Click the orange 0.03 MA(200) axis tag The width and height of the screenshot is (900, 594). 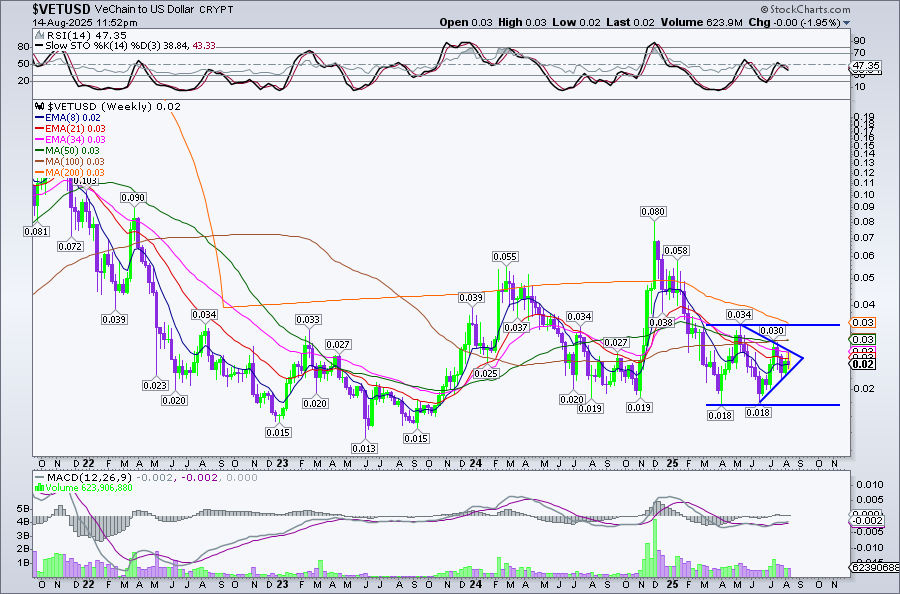[863, 323]
